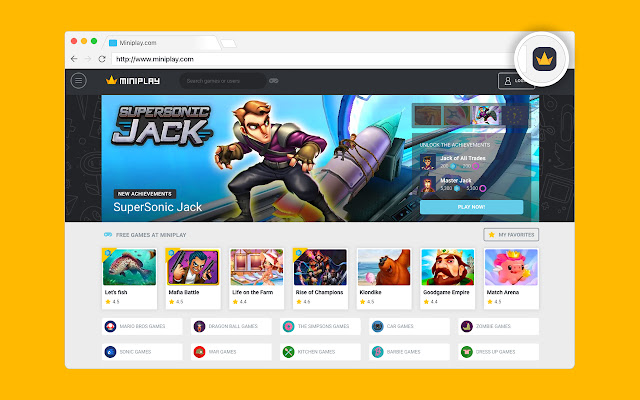
Task: Open My Favorites
Action: point(511,235)
